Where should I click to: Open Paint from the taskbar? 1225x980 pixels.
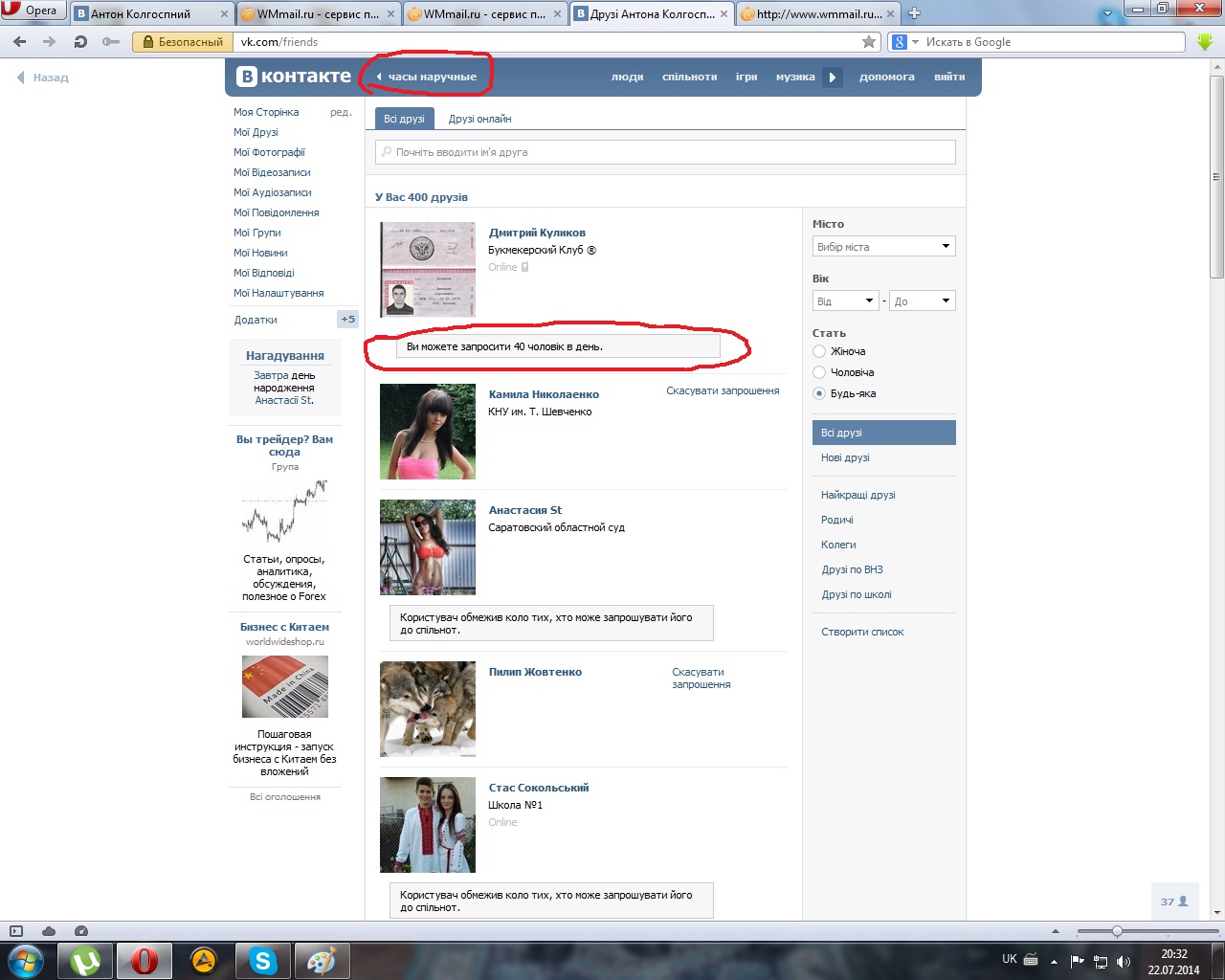coord(321,960)
